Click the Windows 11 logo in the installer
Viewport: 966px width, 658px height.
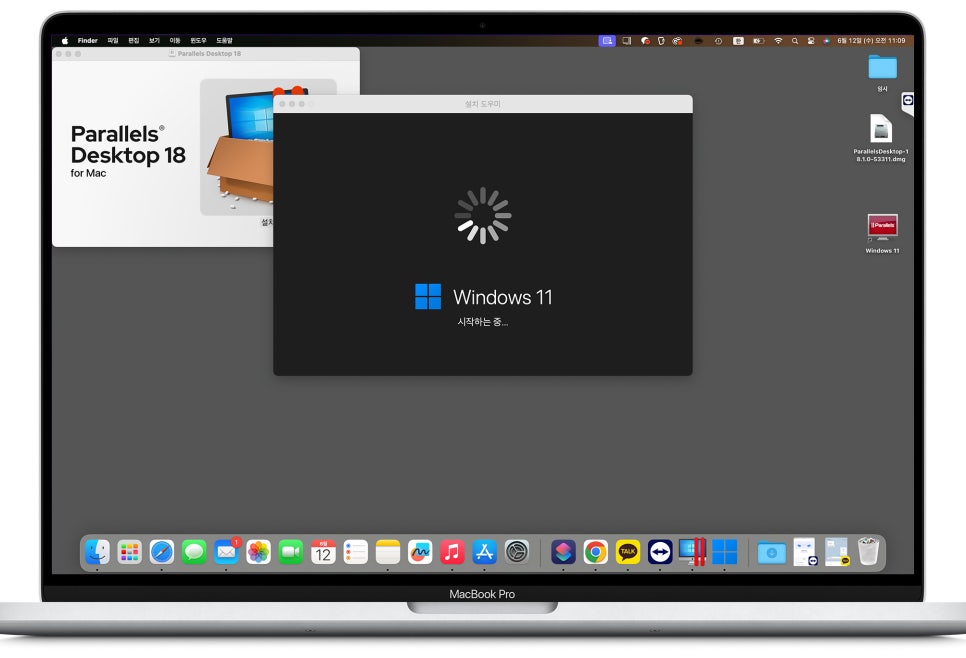click(x=428, y=296)
